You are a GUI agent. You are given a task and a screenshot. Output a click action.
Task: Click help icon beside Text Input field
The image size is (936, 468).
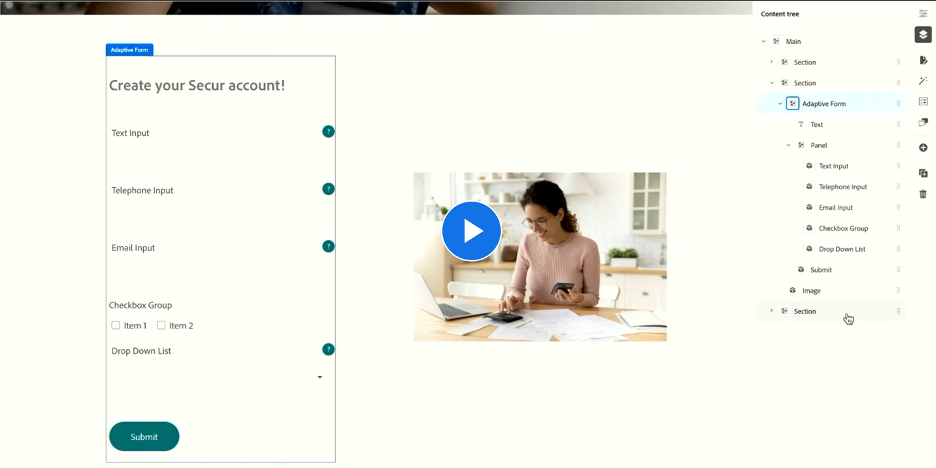point(328,132)
